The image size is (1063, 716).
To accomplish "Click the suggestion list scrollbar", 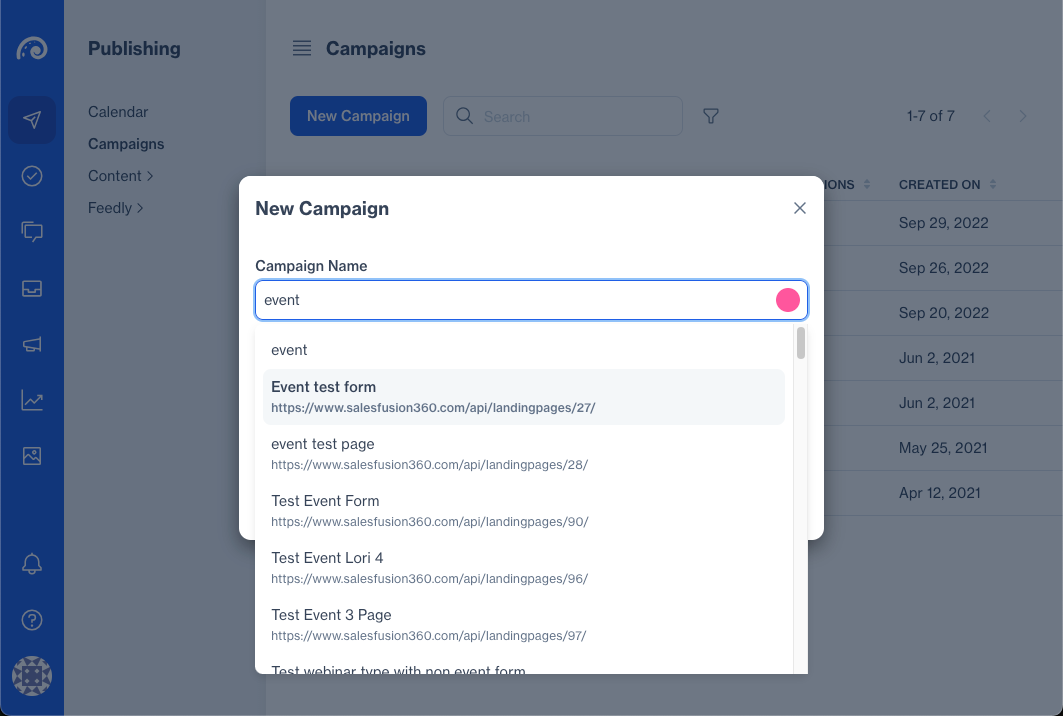I will (801, 343).
